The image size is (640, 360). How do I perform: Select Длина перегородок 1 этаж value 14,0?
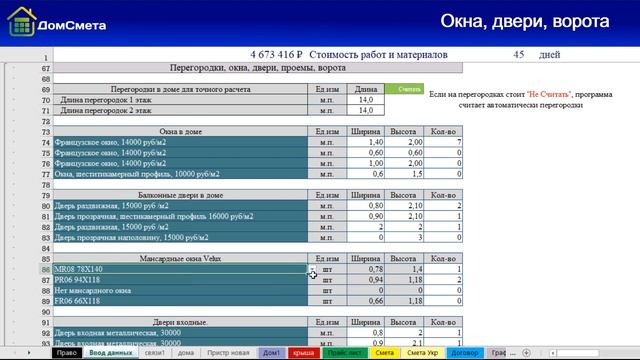[366, 100]
